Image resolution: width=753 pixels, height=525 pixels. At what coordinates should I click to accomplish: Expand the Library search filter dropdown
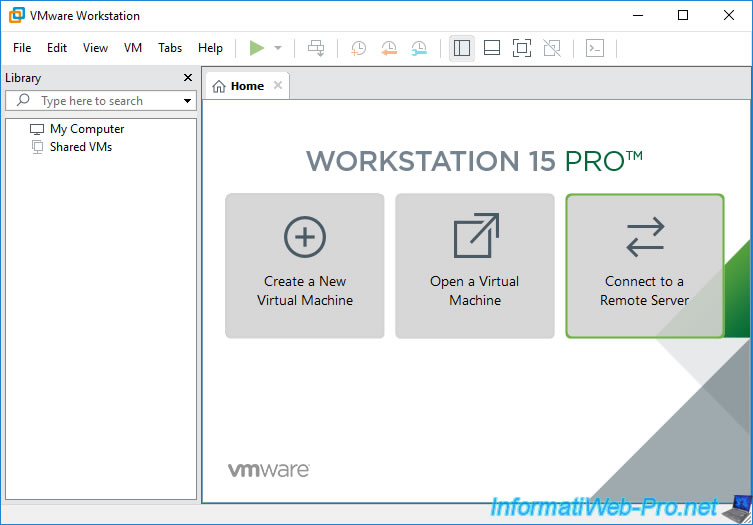point(187,101)
